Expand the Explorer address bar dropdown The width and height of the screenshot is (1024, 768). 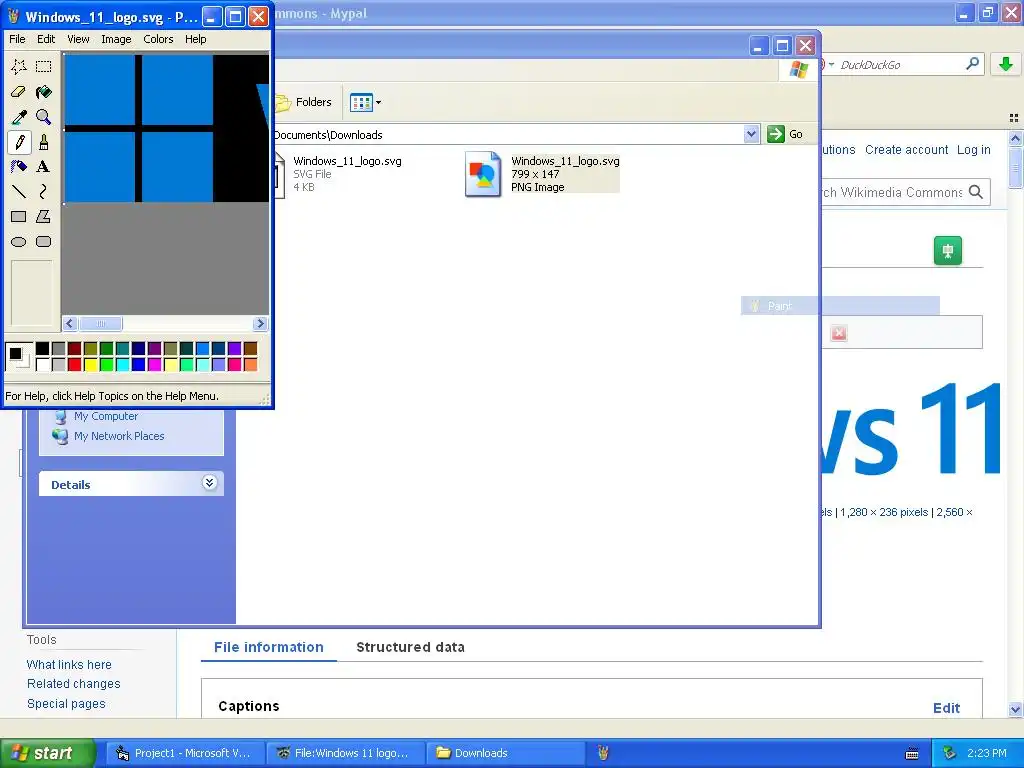tap(752, 134)
